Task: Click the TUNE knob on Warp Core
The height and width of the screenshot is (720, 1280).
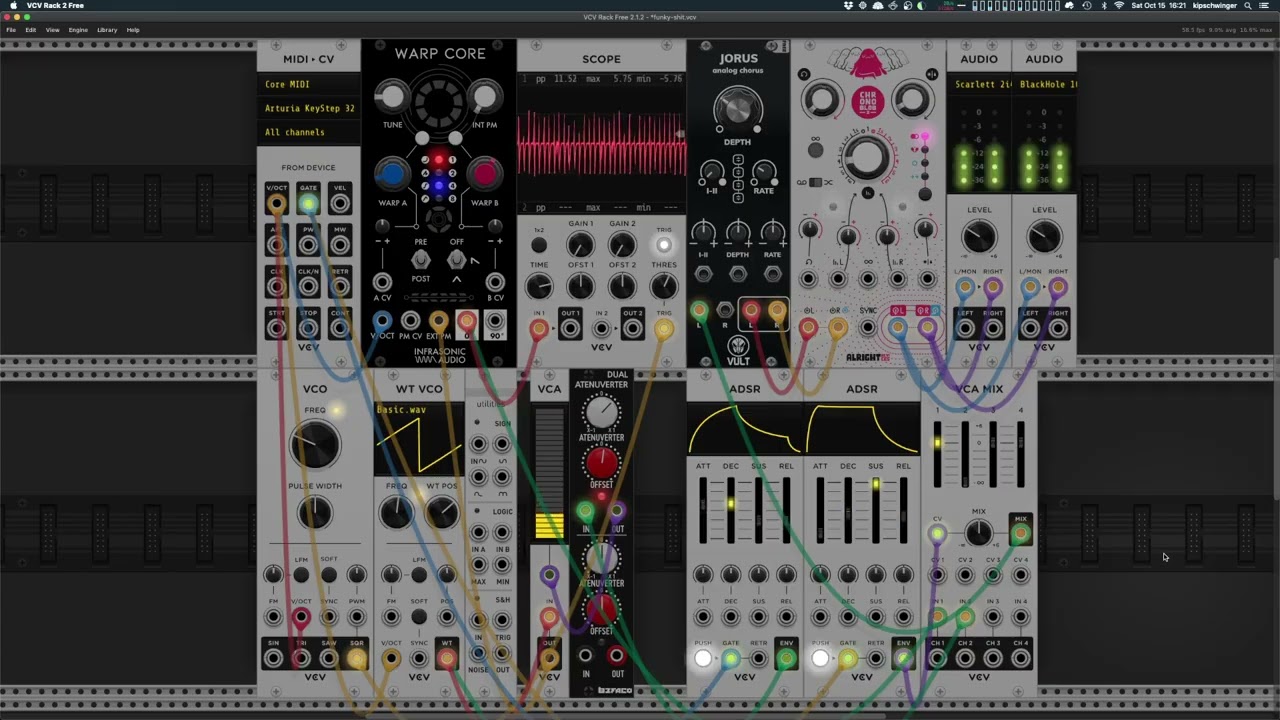Action: coord(392,98)
